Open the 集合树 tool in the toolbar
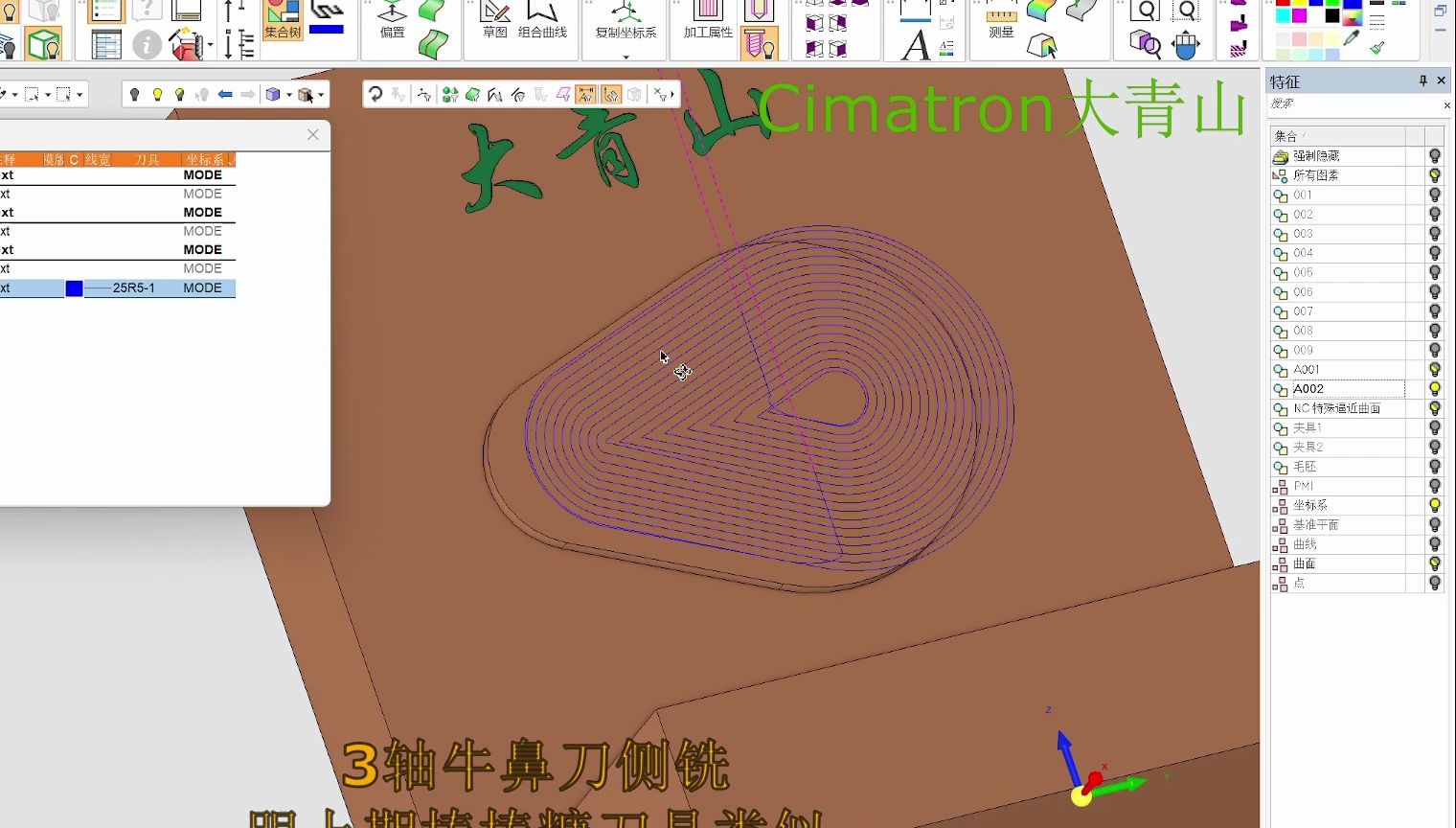The height and width of the screenshot is (828, 1456). pyautogui.click(x=281, y=27)
